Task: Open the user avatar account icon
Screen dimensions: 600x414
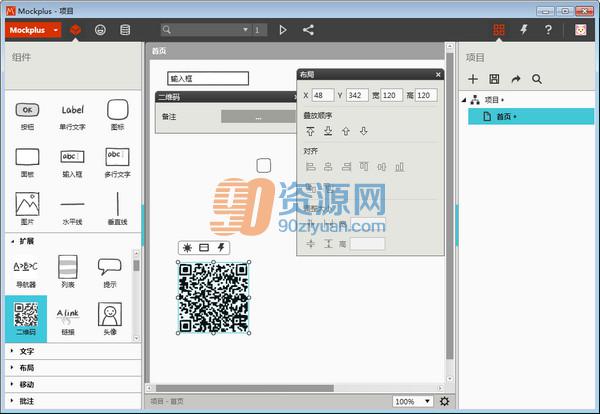Action: click(580, 29)
